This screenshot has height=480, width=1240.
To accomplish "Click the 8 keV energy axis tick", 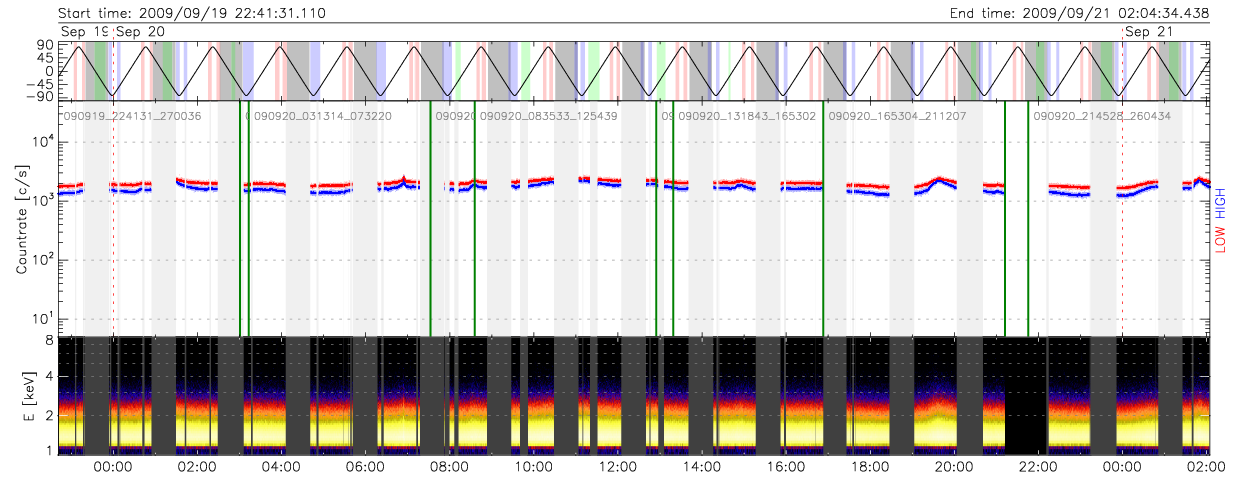I will click(x=48, y=340).
